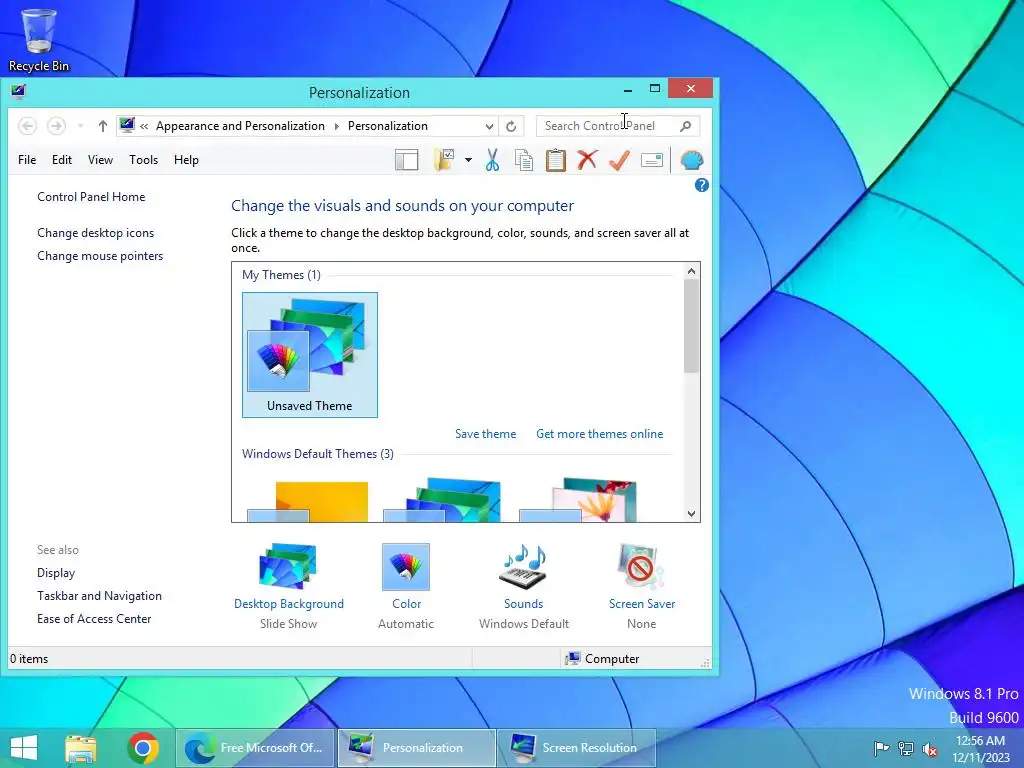Image resolution: width=1024 pixels, height=768 pixels.
Task: Click the red X Delete icon
Action: pyautogui.click(x=587, y=159)
